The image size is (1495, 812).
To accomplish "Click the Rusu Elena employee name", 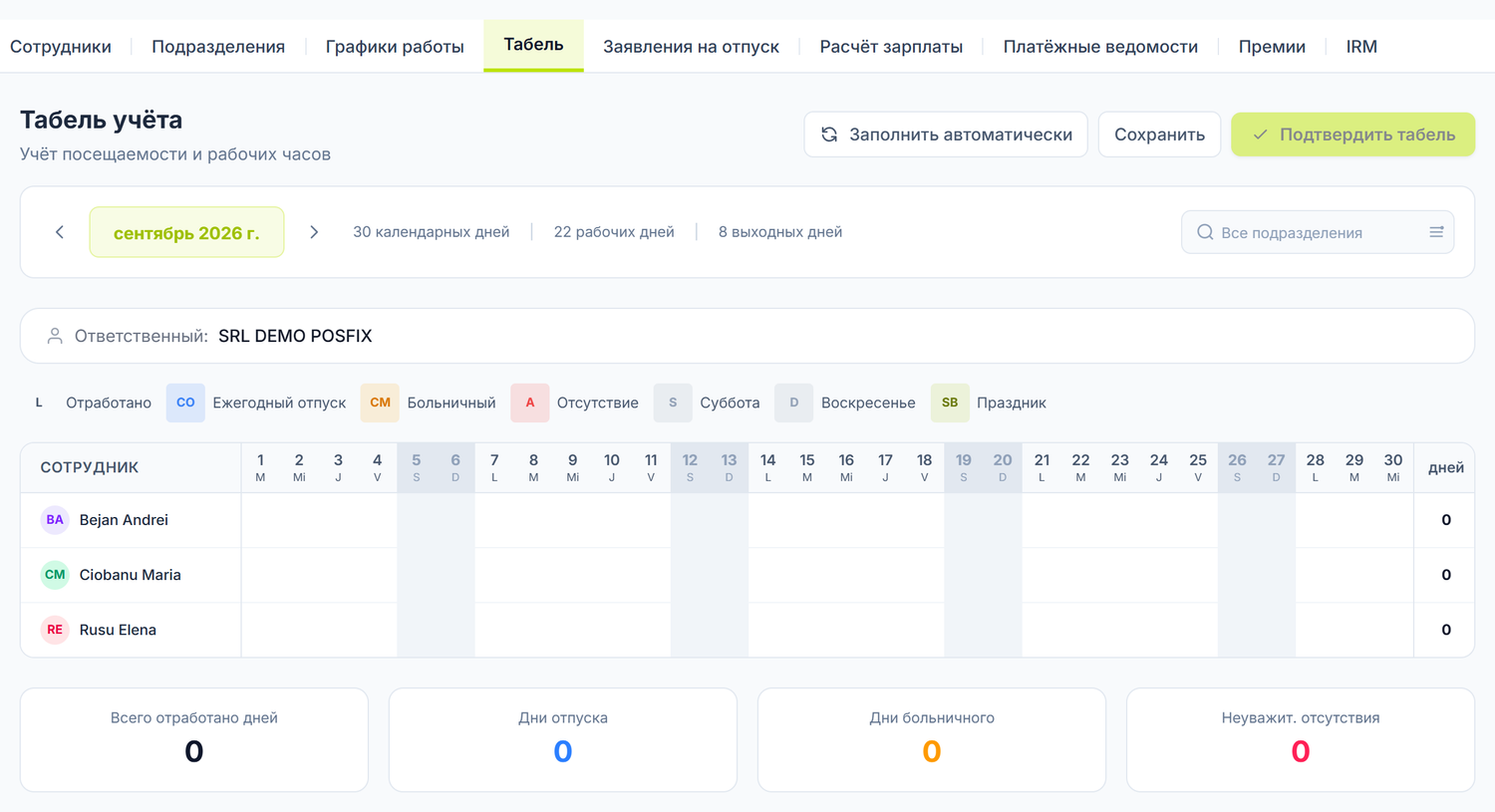I will click(118, 630).
